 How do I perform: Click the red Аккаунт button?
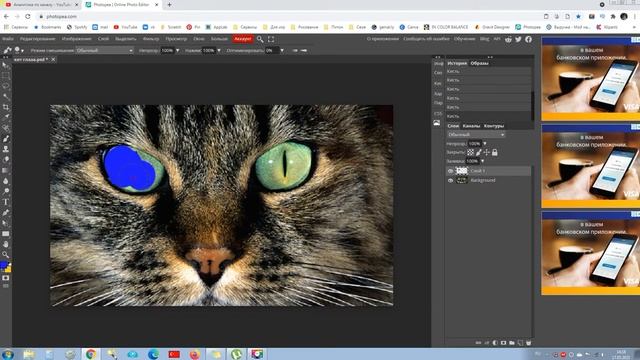[x=243, y=39]
